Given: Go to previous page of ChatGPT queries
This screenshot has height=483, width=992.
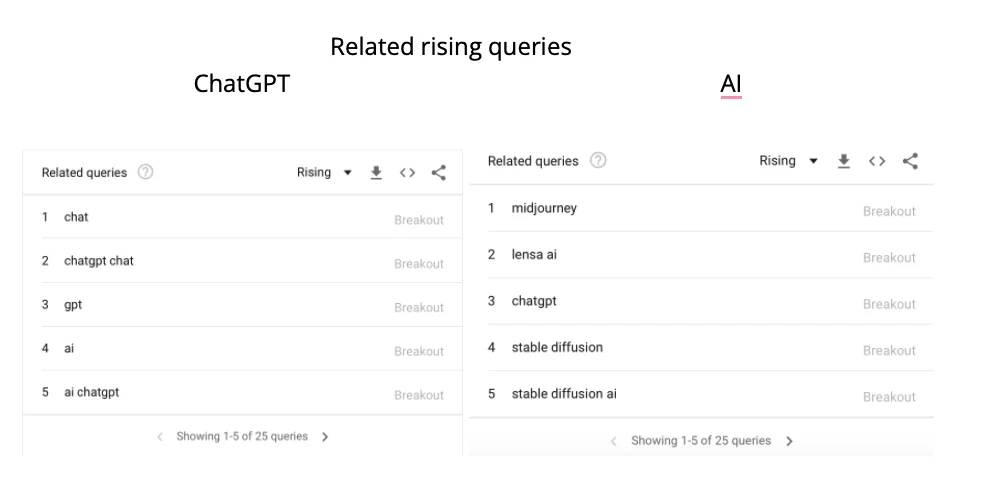Looking at the screenshot, I should [x=160, y=437].
